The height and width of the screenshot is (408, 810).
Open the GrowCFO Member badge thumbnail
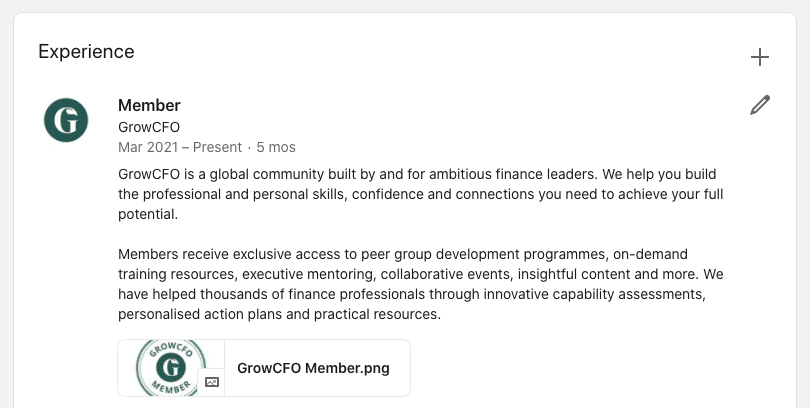[171, 368]
